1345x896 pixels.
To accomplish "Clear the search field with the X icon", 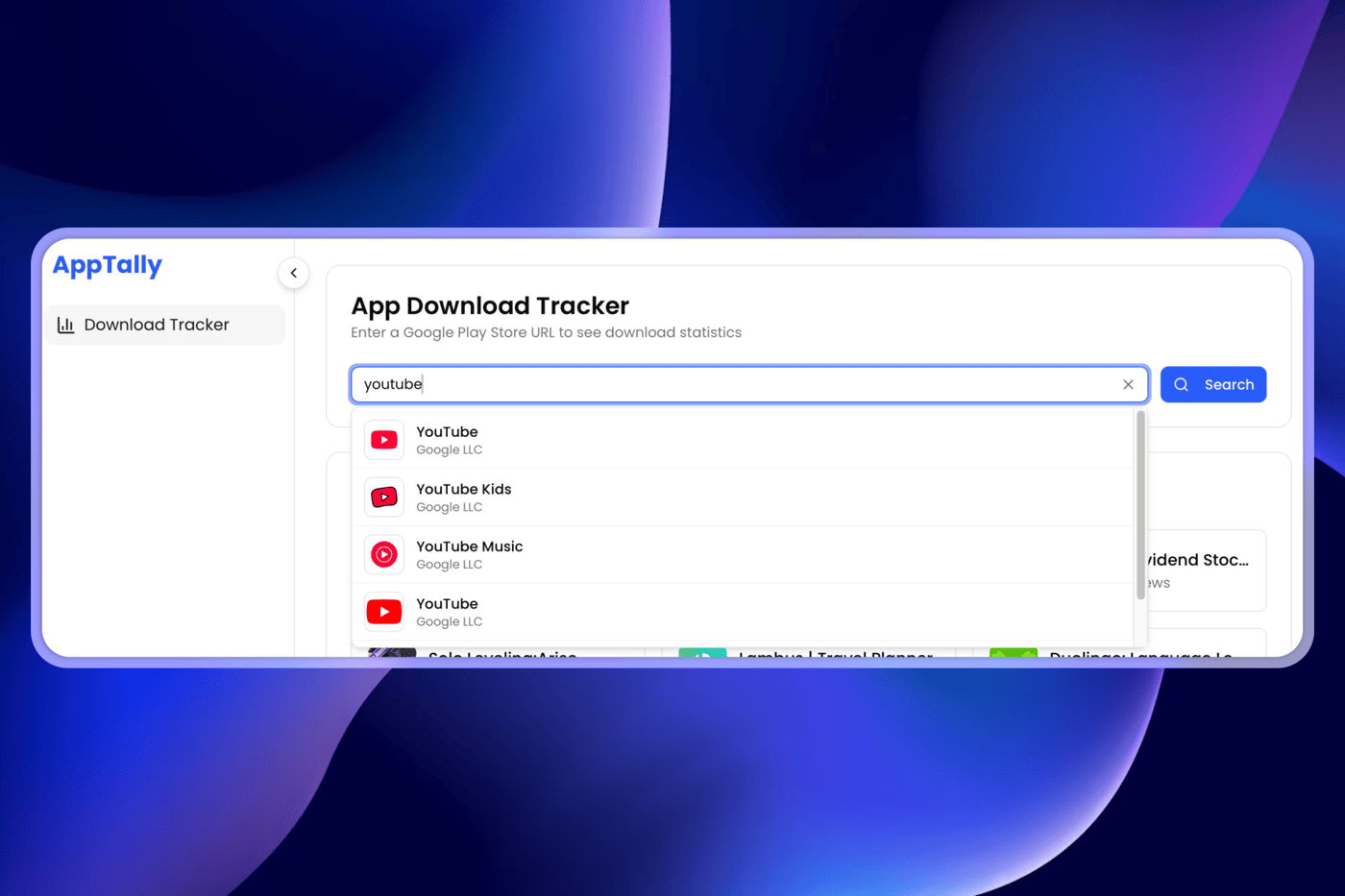I will coord(1128,384).
